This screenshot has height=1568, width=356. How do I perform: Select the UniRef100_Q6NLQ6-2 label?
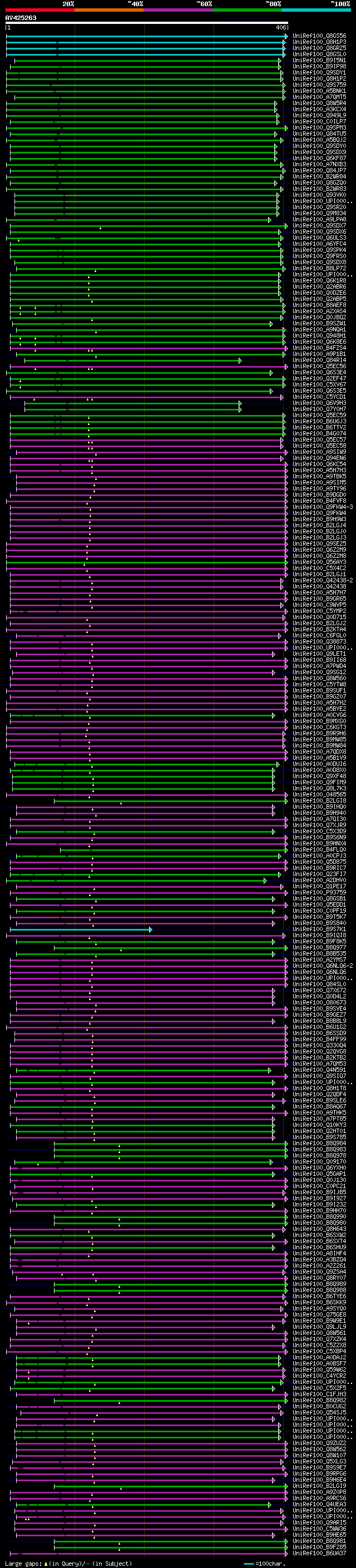323,966
